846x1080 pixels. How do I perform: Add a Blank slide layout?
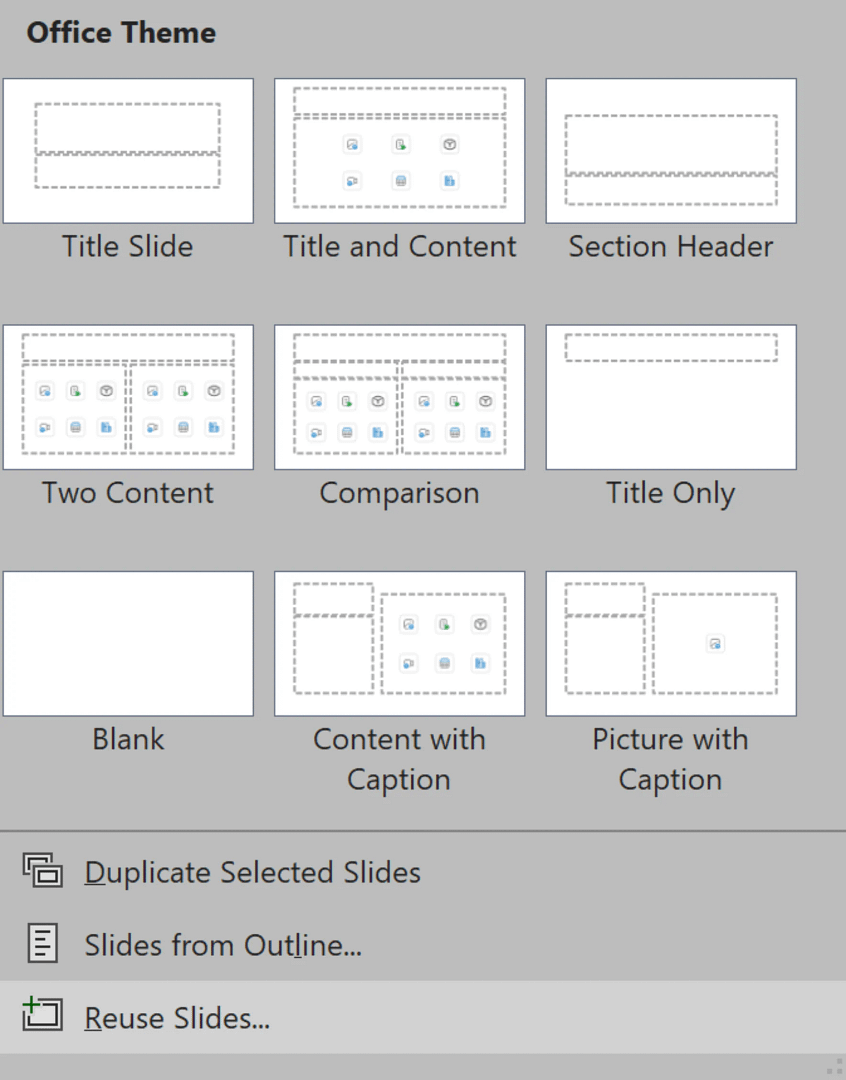pos(128,643)
